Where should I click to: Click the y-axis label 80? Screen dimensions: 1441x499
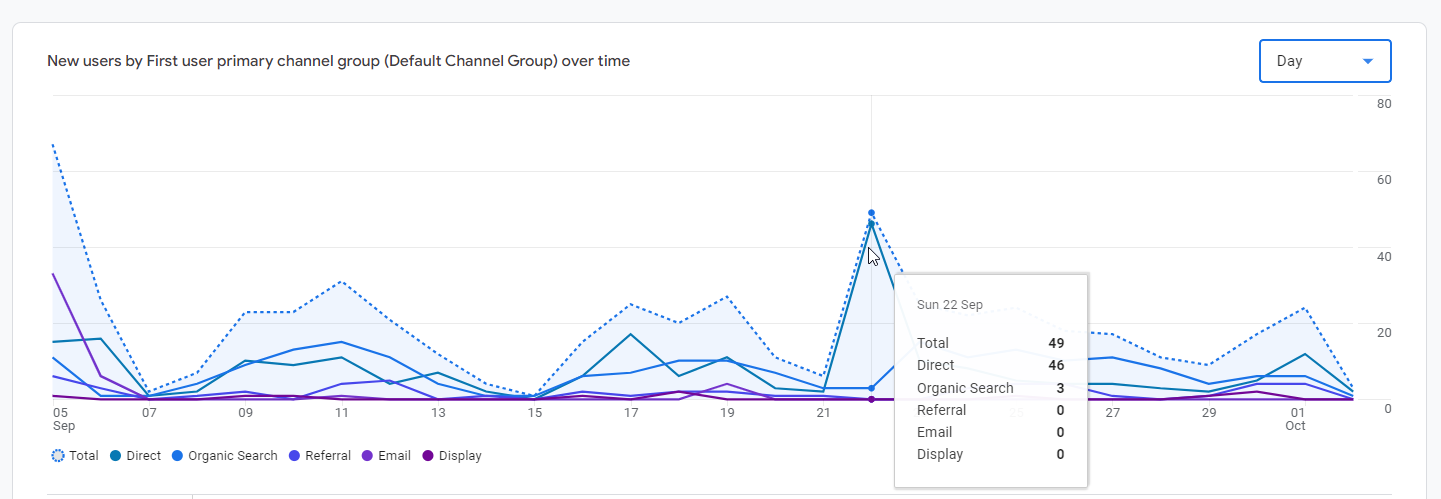1384,103
